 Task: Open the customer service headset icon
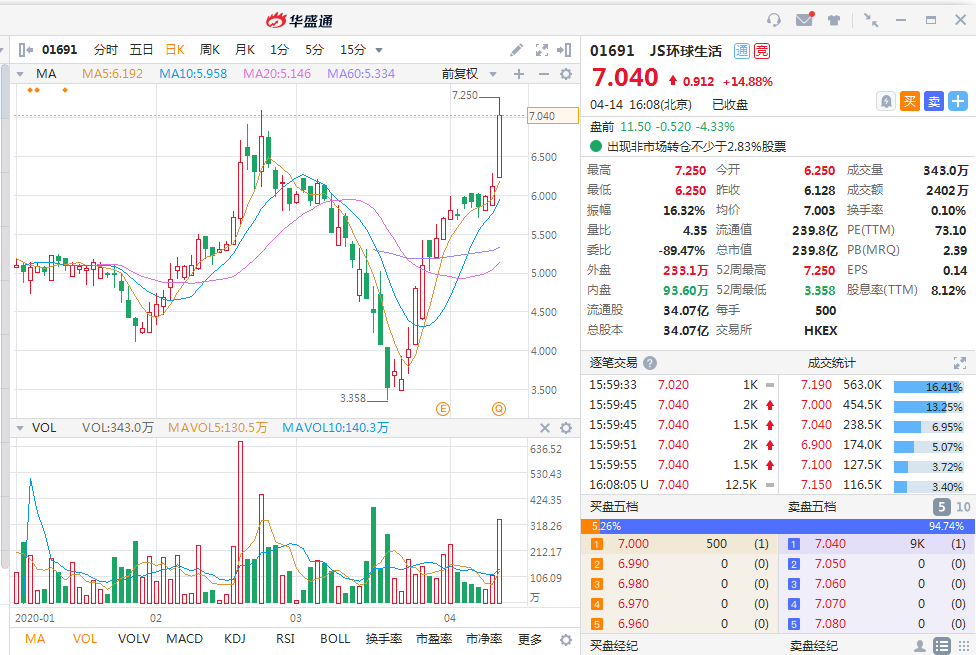[774, 20]
